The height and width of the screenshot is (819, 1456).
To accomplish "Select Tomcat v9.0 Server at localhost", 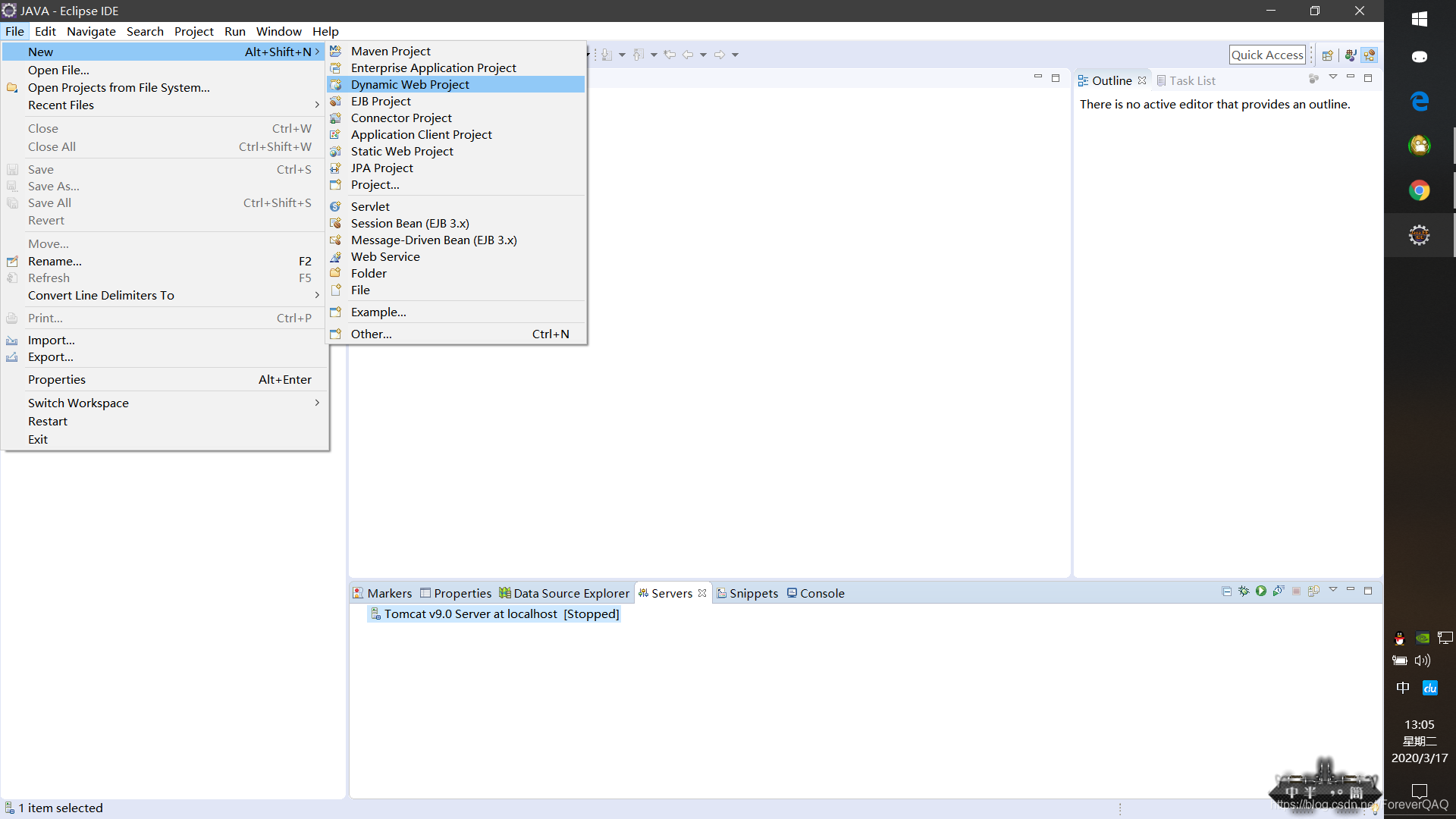I will pyautogui.click(x=470, y=613).
